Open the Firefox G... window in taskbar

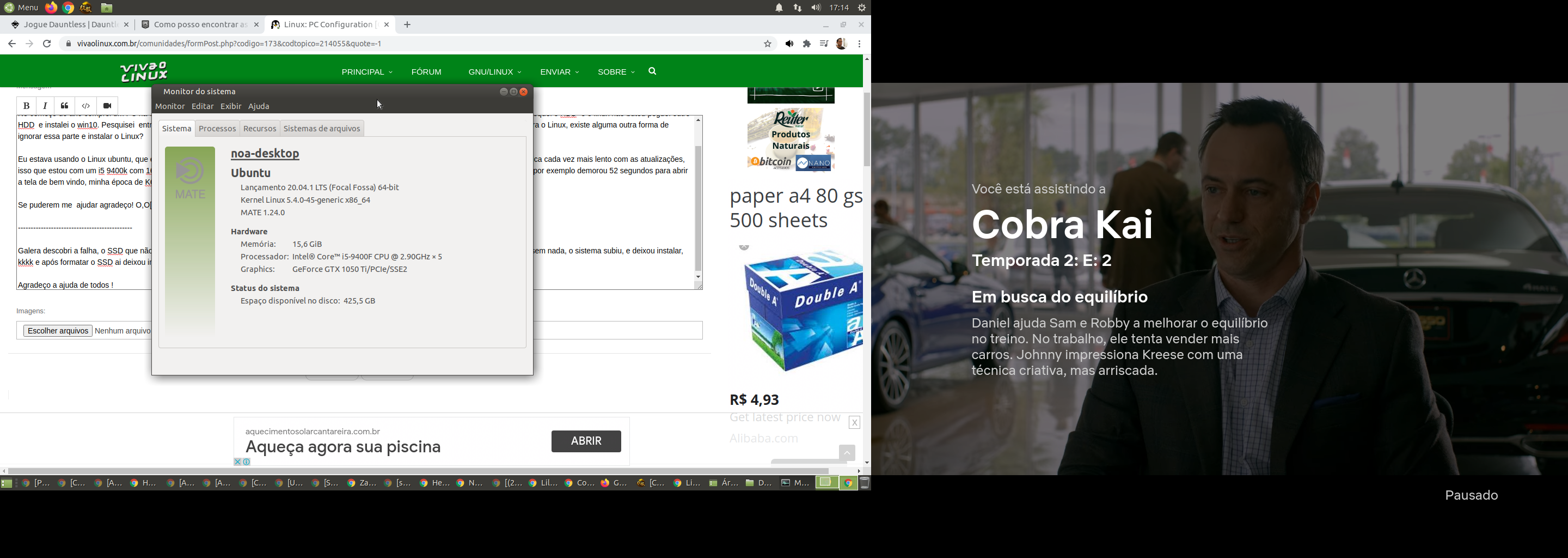point(614,483)
